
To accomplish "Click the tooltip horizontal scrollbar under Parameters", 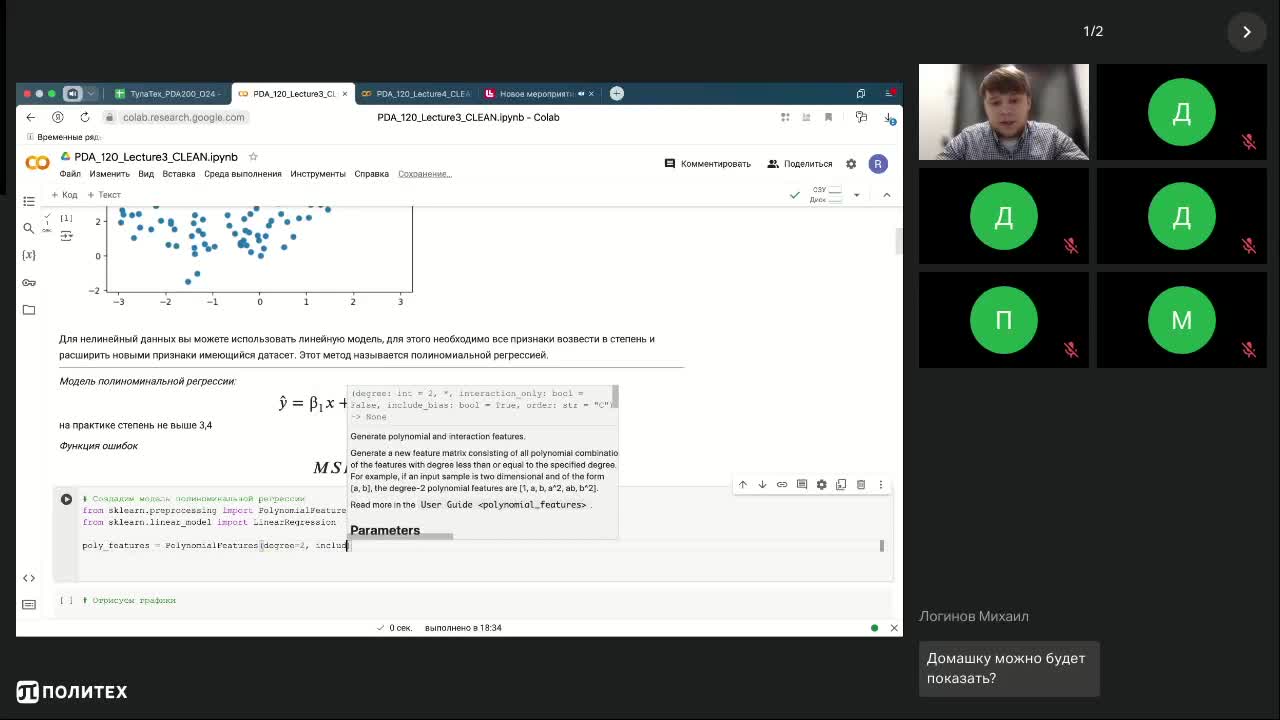I will [x=400, y=537].
